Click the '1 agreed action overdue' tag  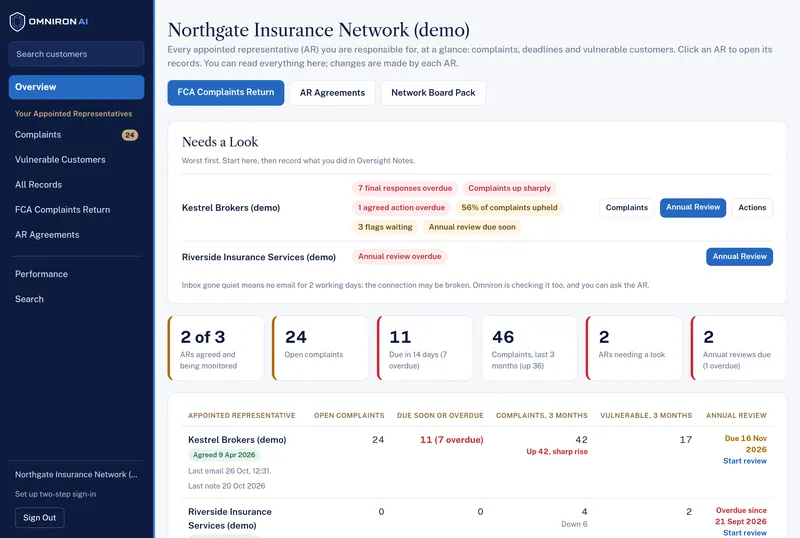click(x=401, y=208)
